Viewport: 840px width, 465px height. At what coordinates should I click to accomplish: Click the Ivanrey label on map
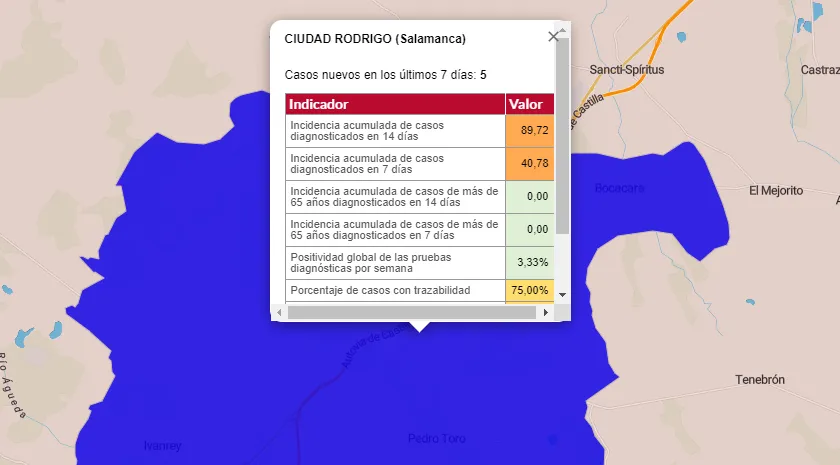(162, 446)
